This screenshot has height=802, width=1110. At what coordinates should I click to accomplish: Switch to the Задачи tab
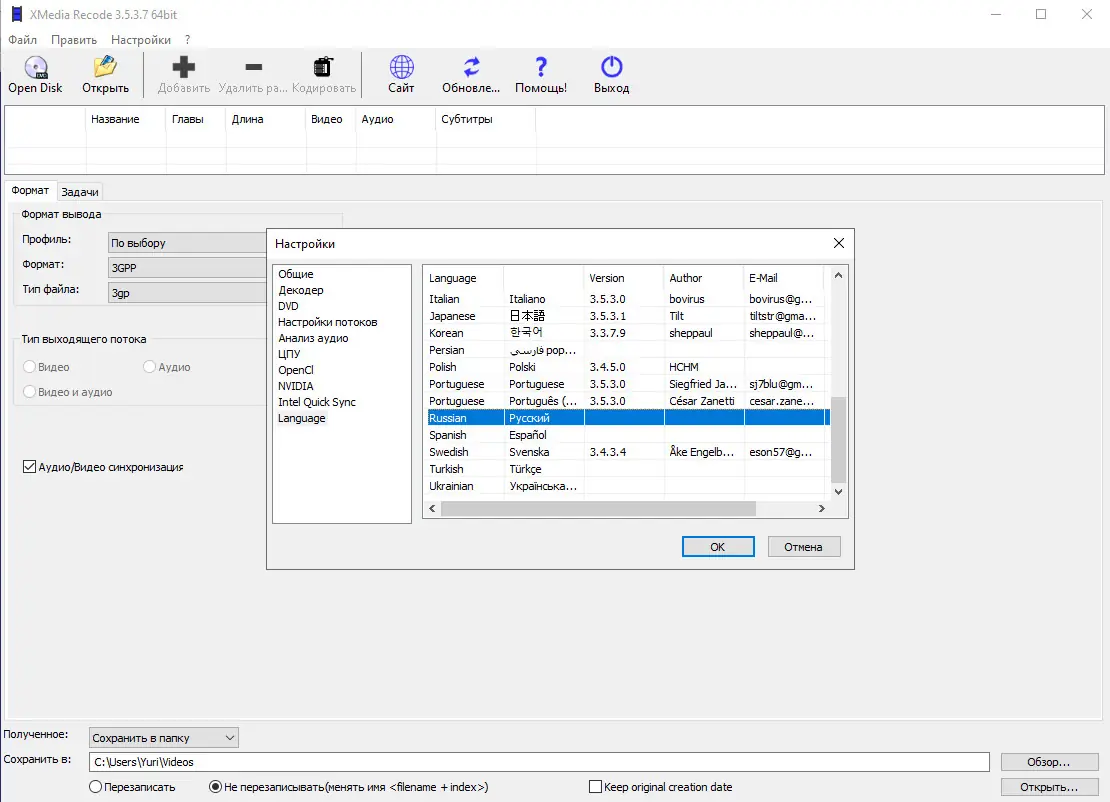(80, 190)
